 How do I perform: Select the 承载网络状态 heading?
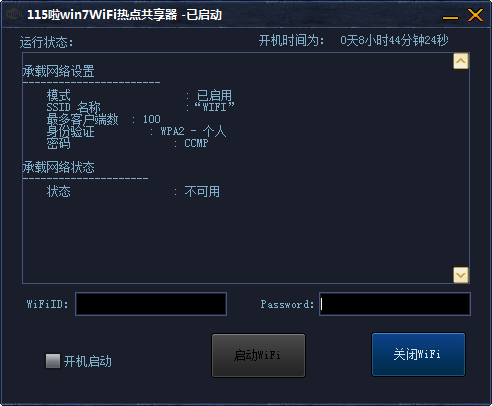tap(59, 167)
